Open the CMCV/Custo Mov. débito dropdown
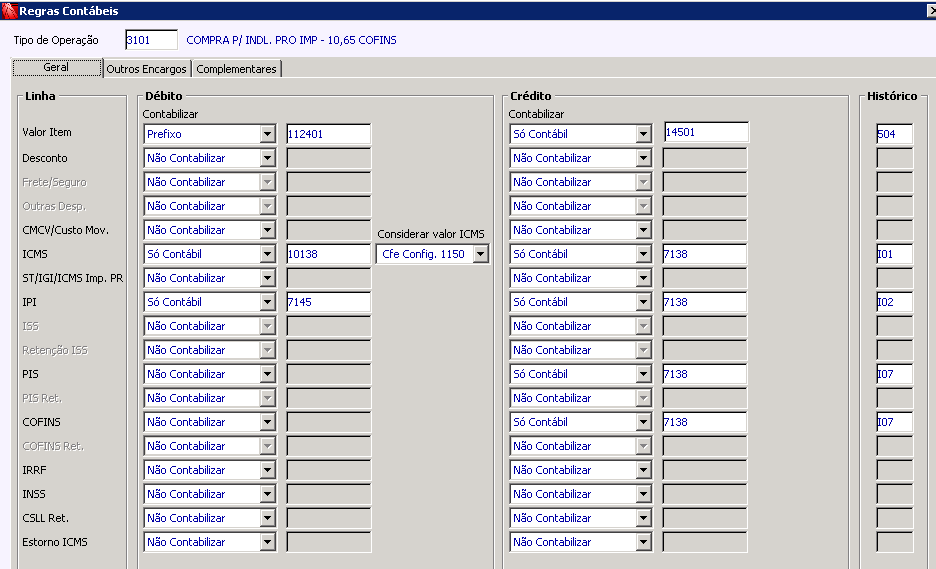Screen dimensions: 936x569 pos(209,230)
